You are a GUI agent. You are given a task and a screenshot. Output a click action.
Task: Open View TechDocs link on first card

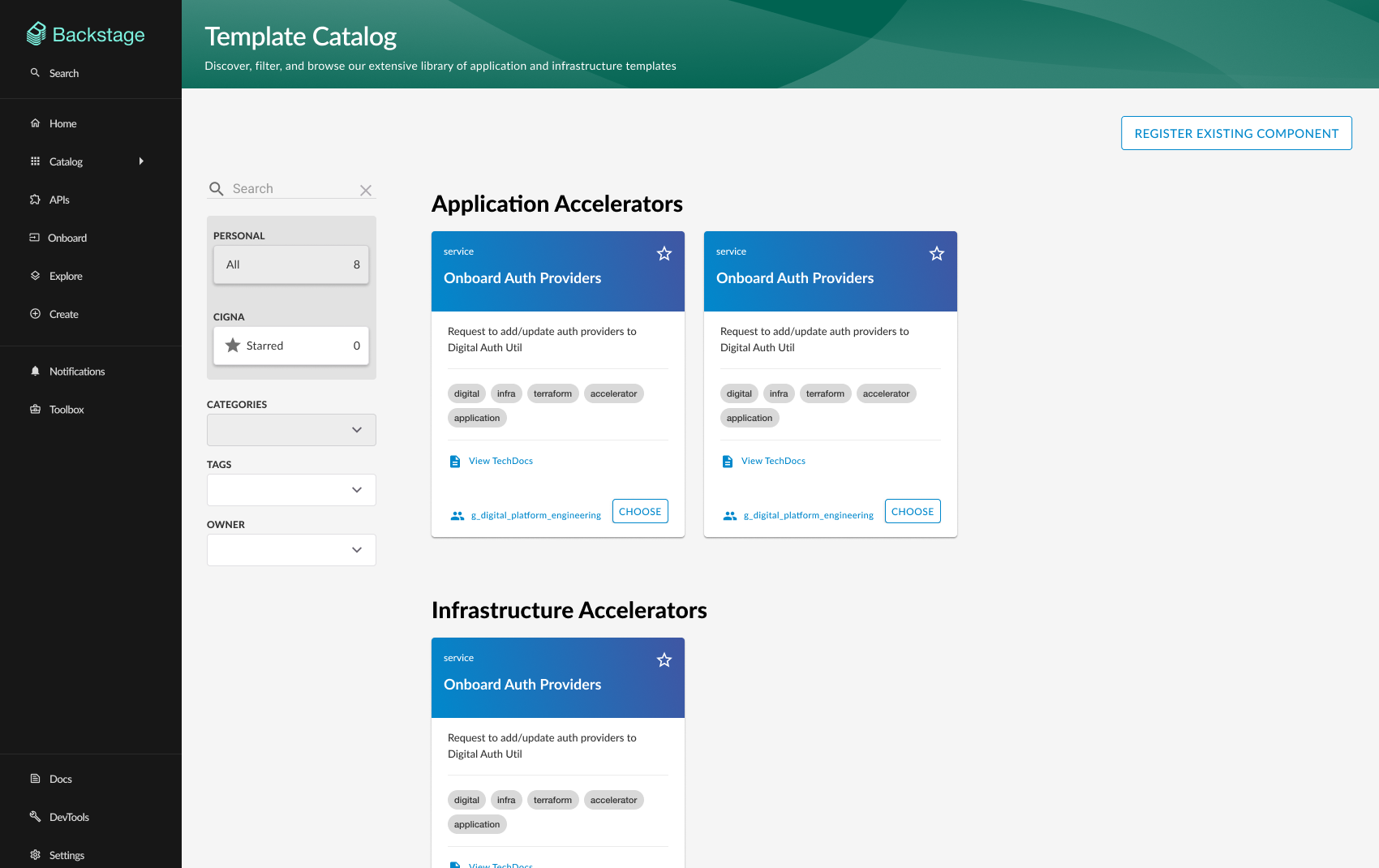click(x=500, y=461)
